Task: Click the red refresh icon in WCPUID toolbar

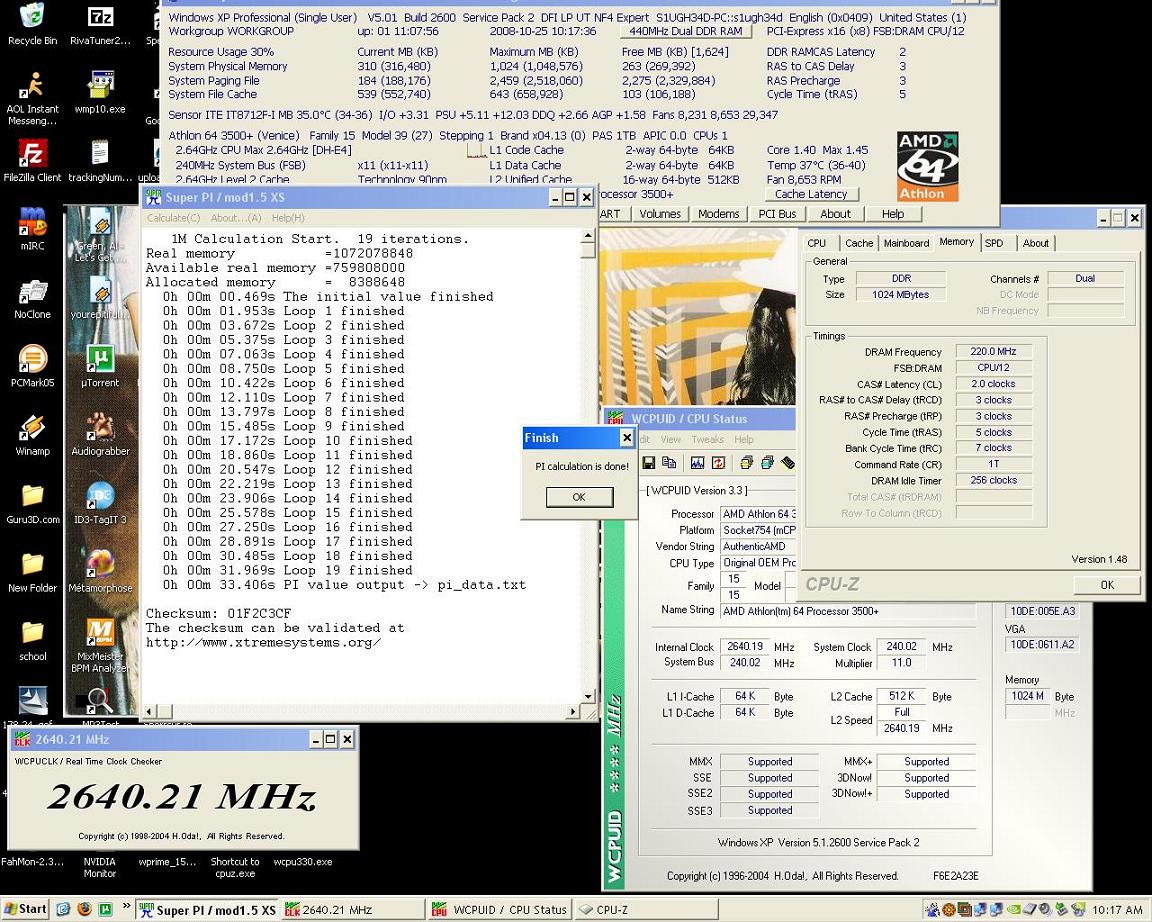Action: point(718,462)
